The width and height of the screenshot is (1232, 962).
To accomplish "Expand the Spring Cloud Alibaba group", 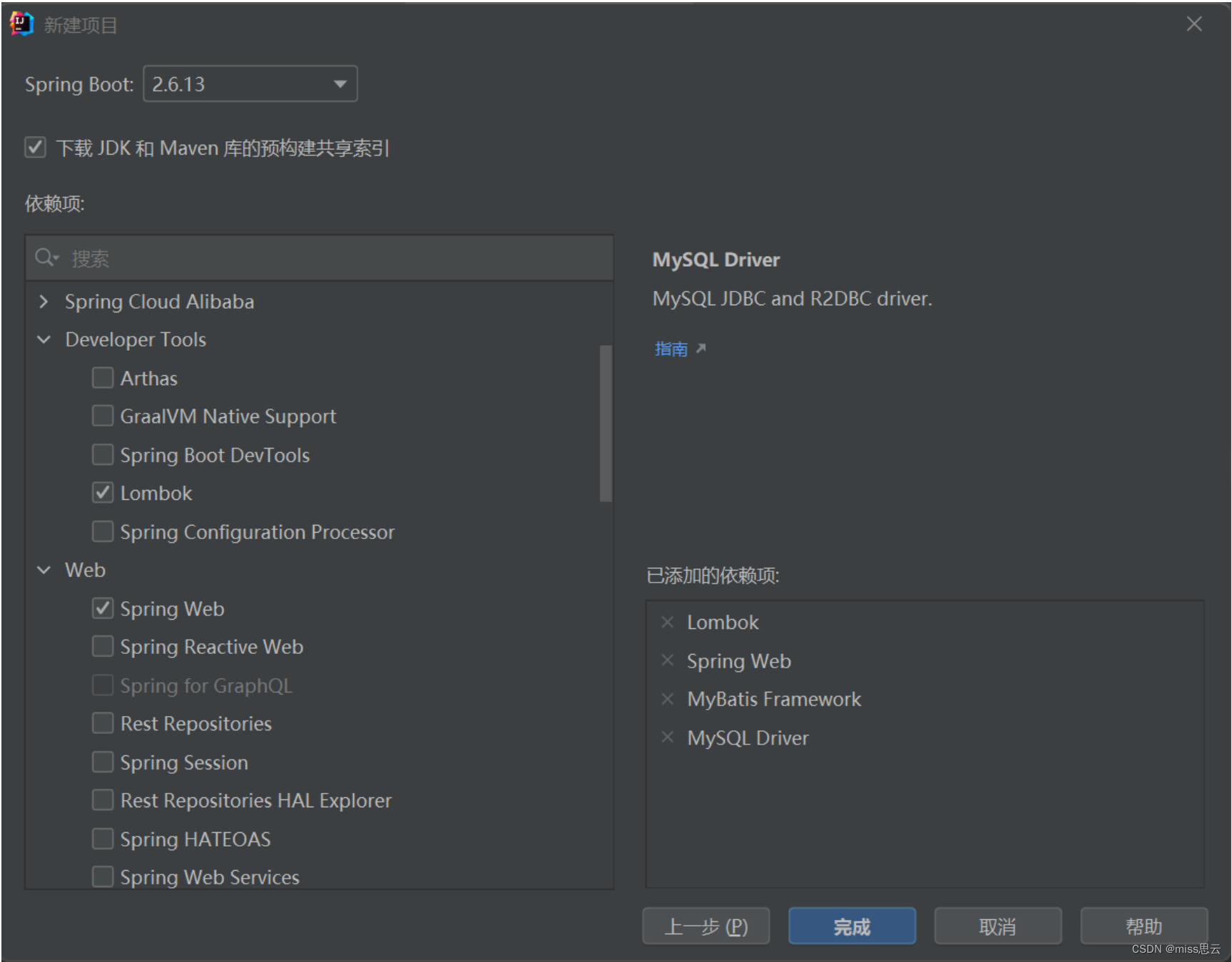I will 44,302.
